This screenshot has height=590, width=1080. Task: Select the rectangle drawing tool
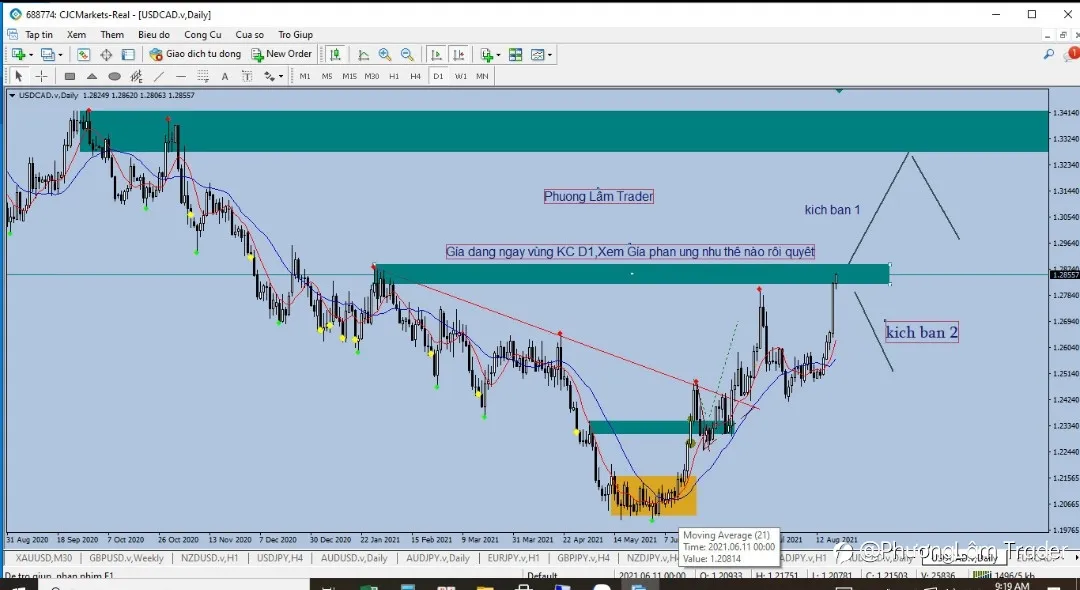tap(70, 76)
